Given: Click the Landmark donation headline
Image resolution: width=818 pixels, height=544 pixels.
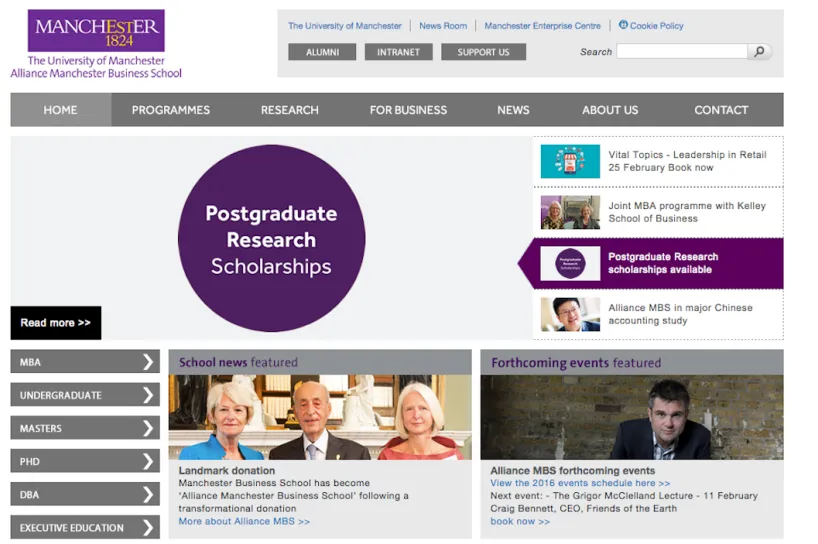Looking at the screenshot, I should (x=226, y=470).
